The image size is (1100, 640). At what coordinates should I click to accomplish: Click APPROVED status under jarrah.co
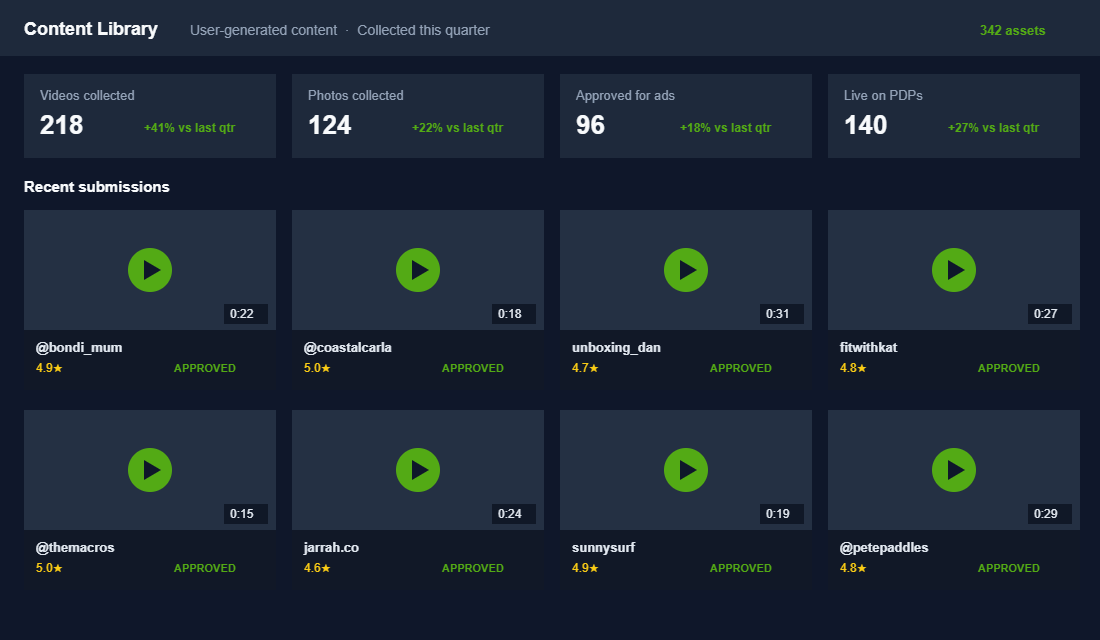[x=473, y=568]
